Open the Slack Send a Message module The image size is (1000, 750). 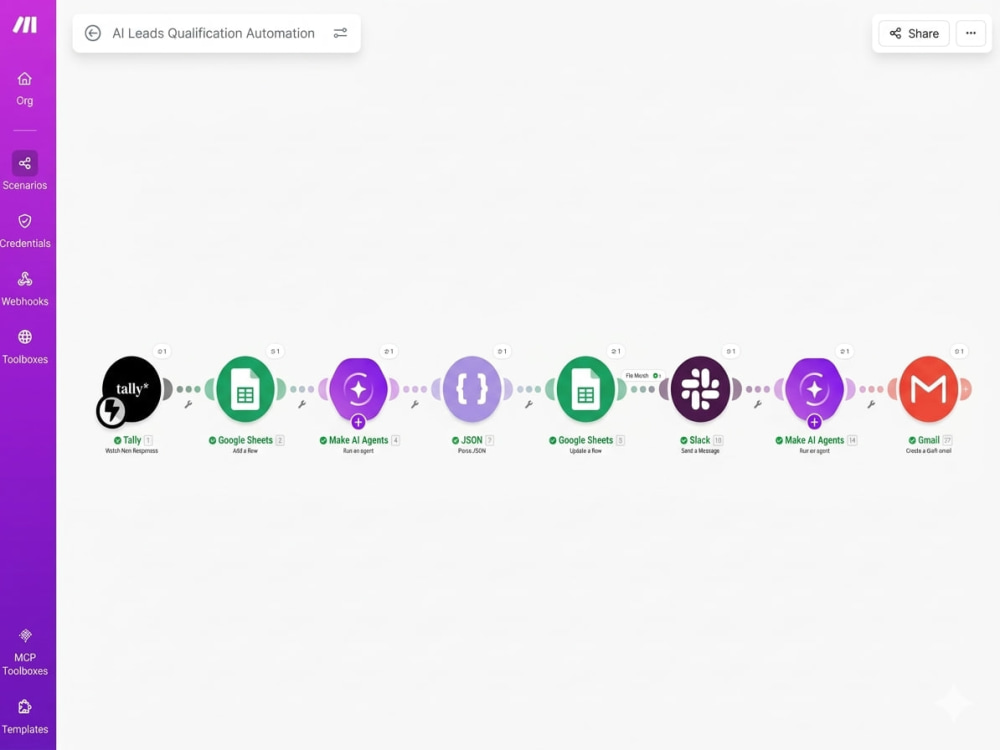(700, 388)
